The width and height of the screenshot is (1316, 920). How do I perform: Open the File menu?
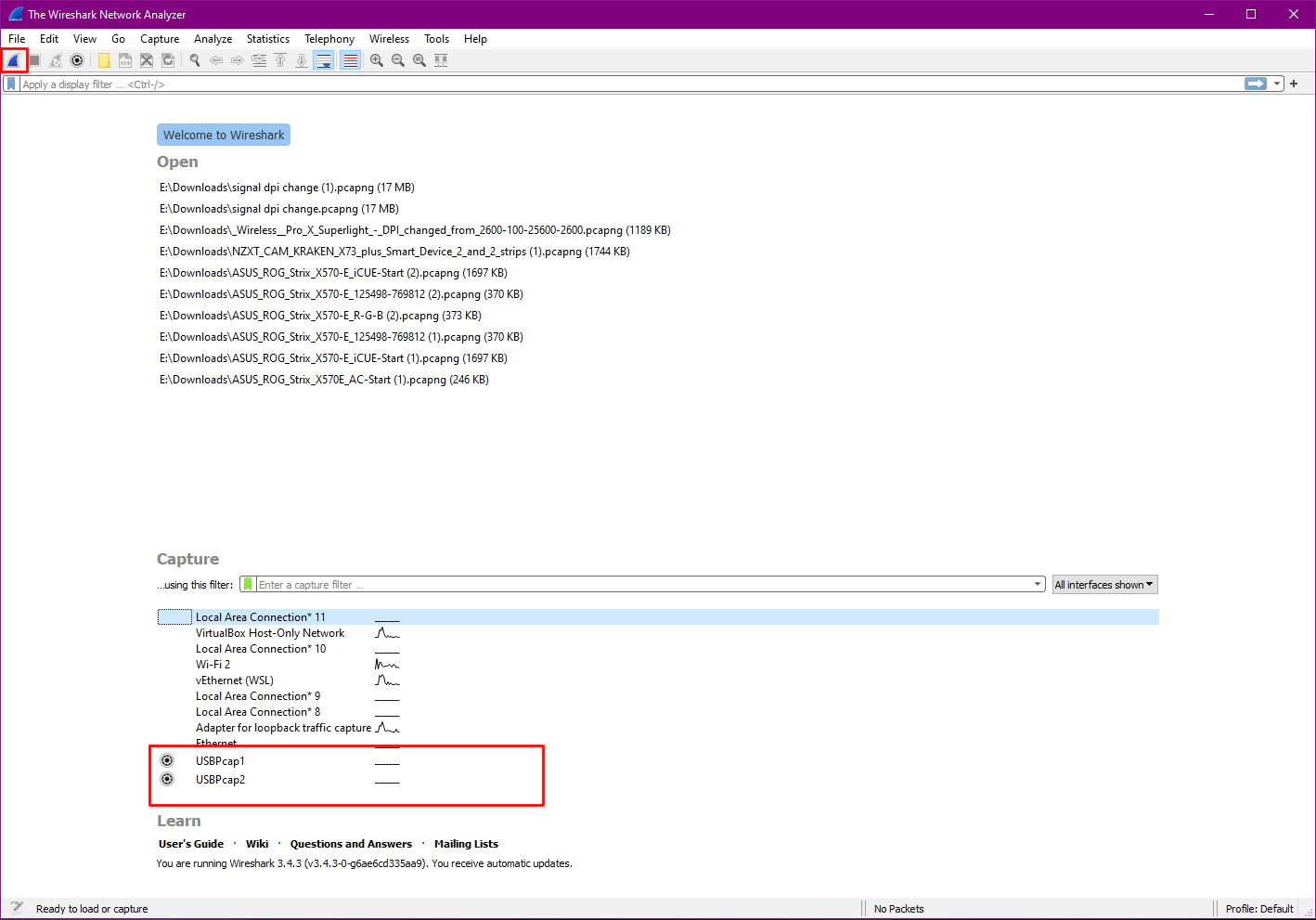click(17, 39)
